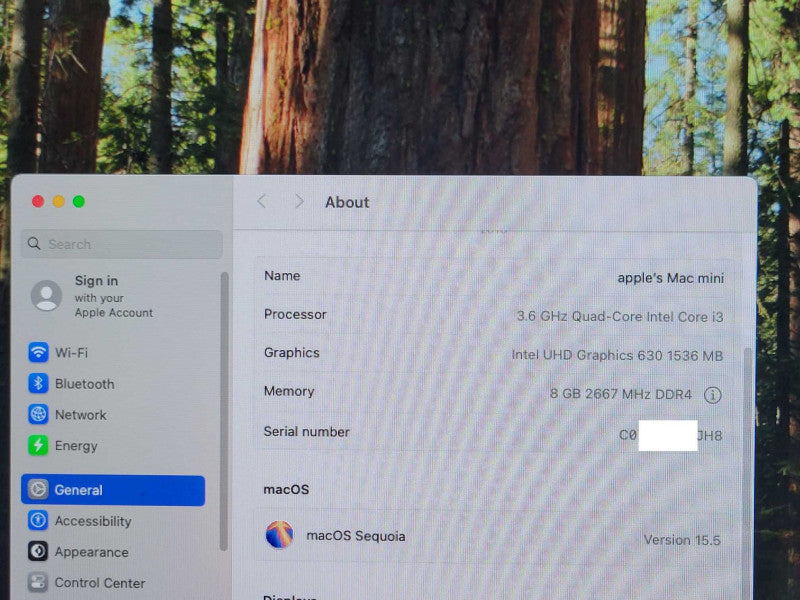
Task: Close window with red button
Action: (38, 202)
